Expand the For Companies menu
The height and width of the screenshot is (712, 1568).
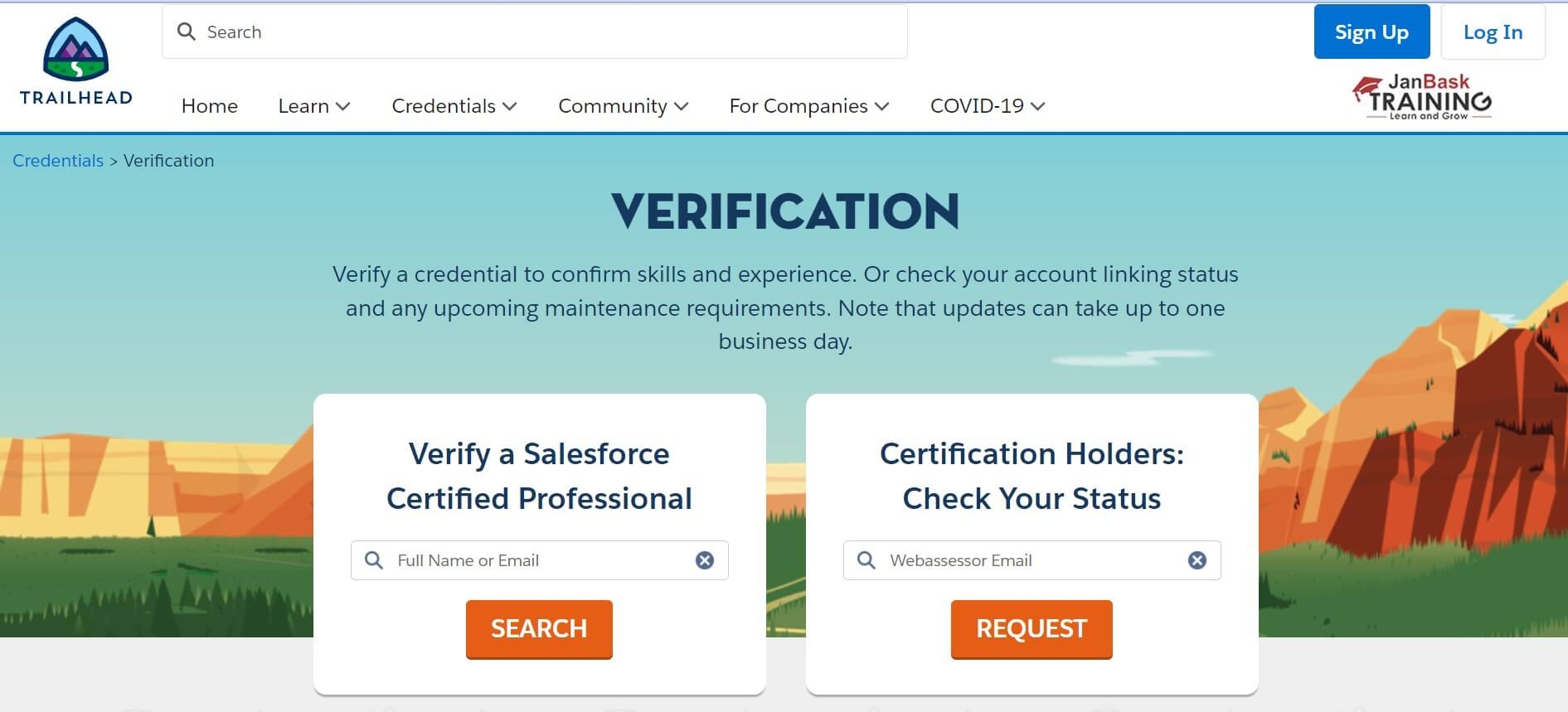[809, 106]
